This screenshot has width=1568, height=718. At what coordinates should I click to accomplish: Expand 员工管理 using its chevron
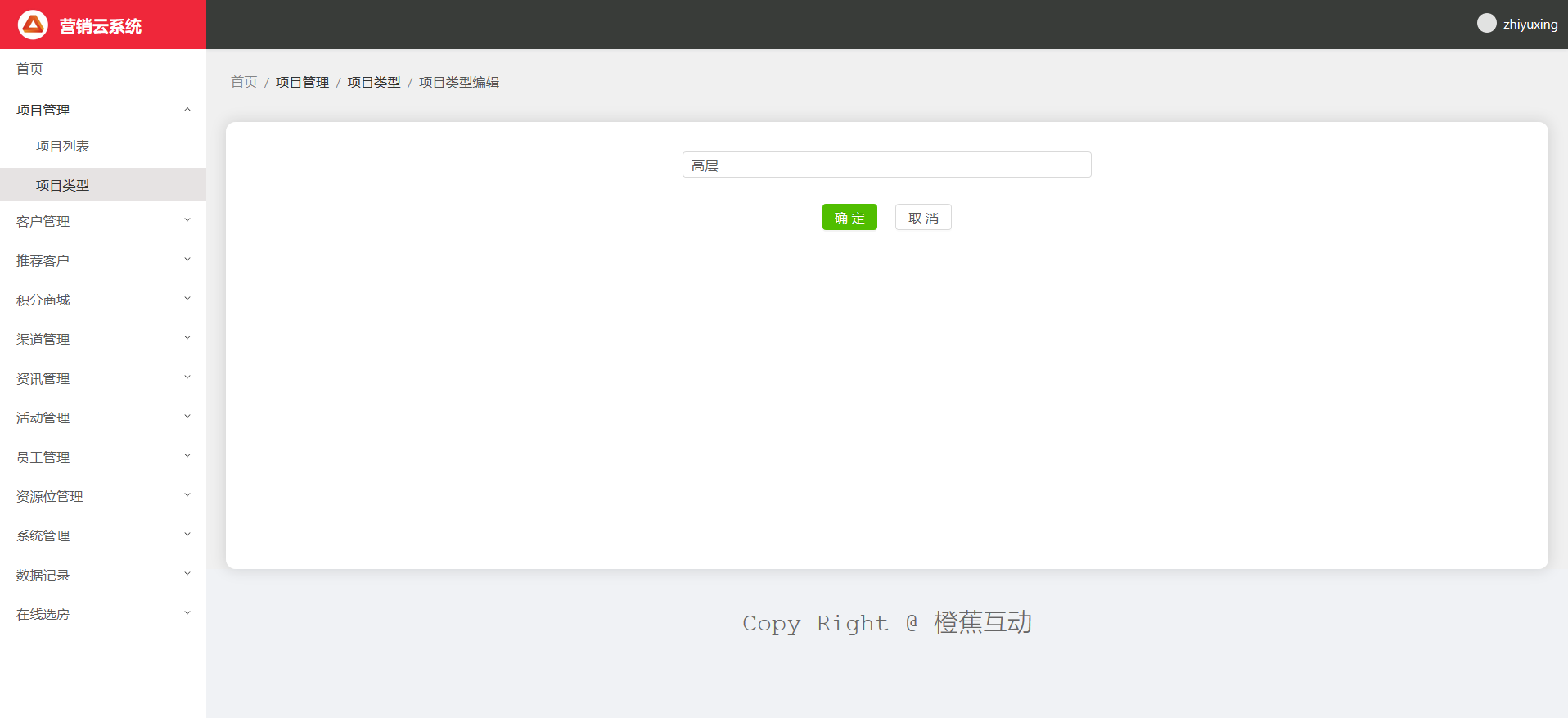coord(187,456)
